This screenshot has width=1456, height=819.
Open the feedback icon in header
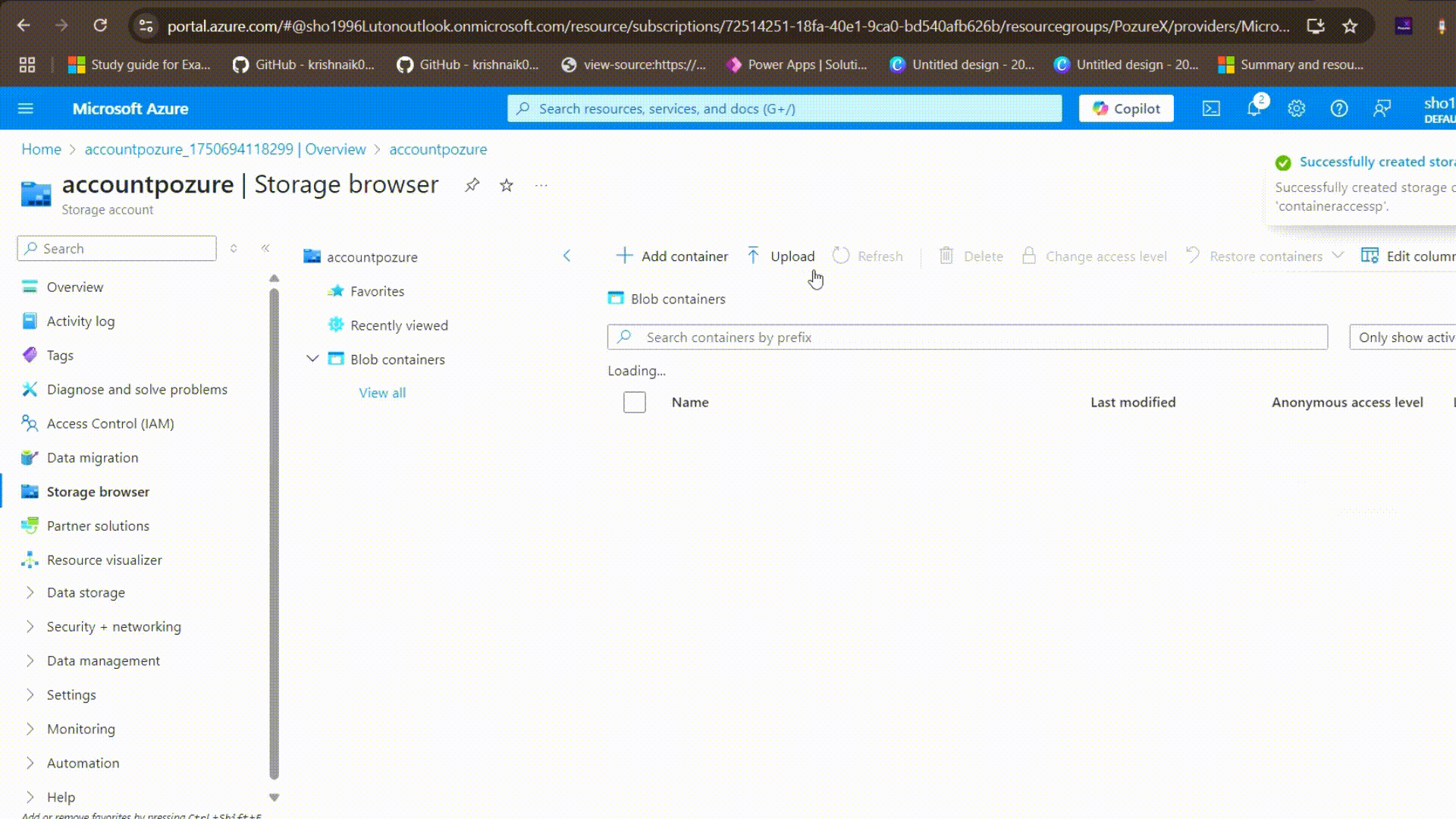pos(1382,108)
